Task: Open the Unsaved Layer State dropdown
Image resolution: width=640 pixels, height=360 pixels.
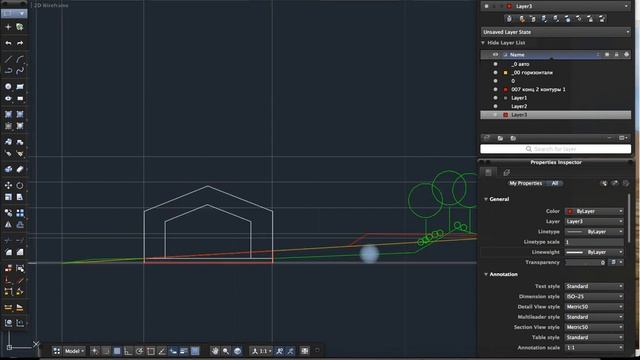Action: pos(556,32)
